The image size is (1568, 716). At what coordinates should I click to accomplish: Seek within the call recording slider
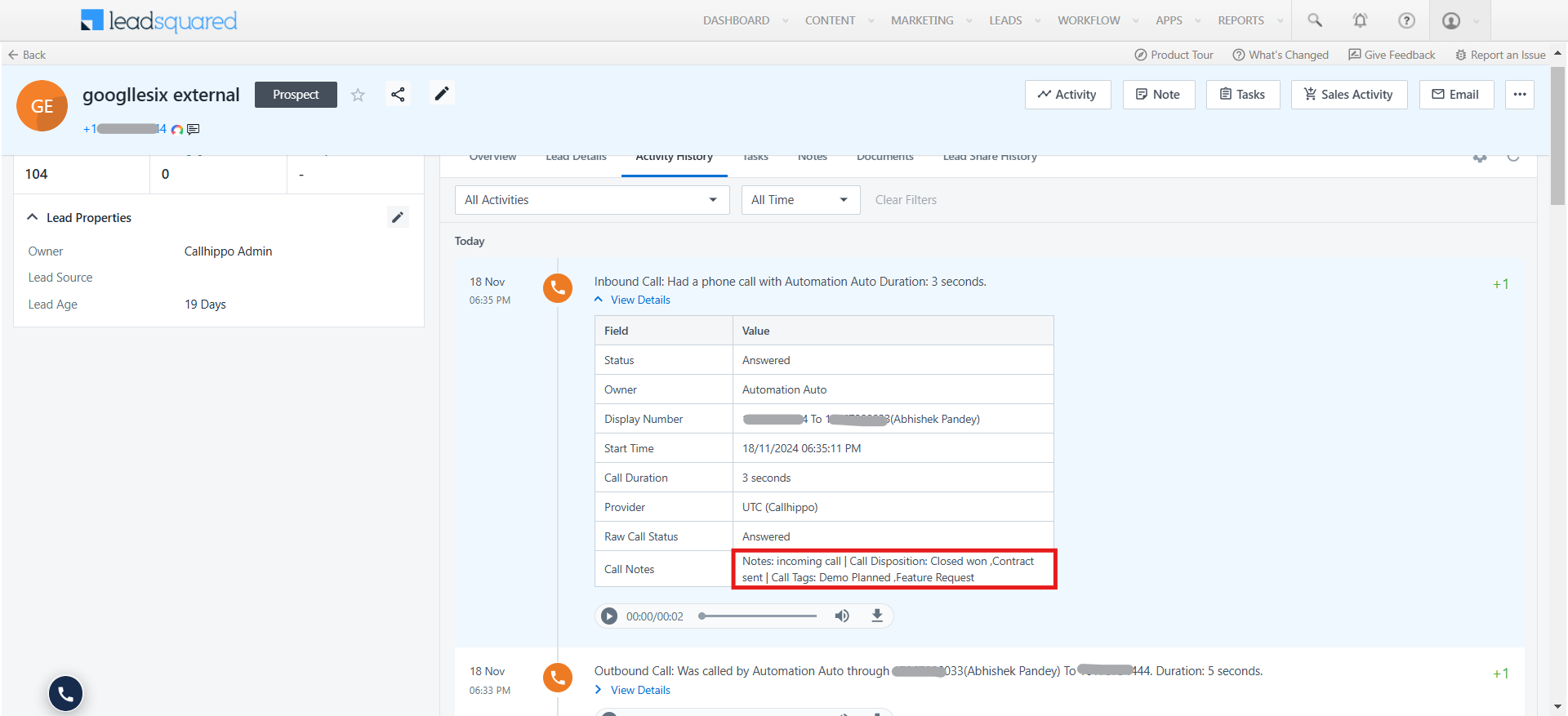758,616
